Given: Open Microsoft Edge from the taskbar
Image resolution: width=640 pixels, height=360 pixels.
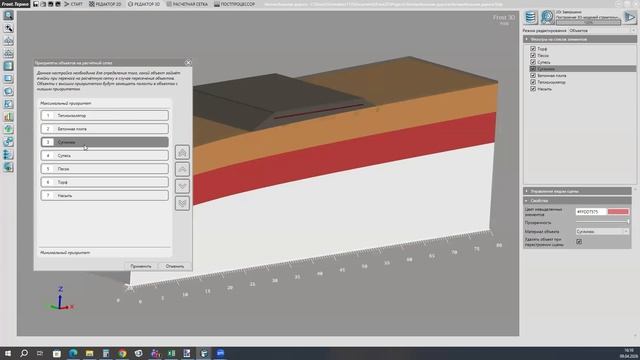Looking at the screenshot, I should [73, 353].
